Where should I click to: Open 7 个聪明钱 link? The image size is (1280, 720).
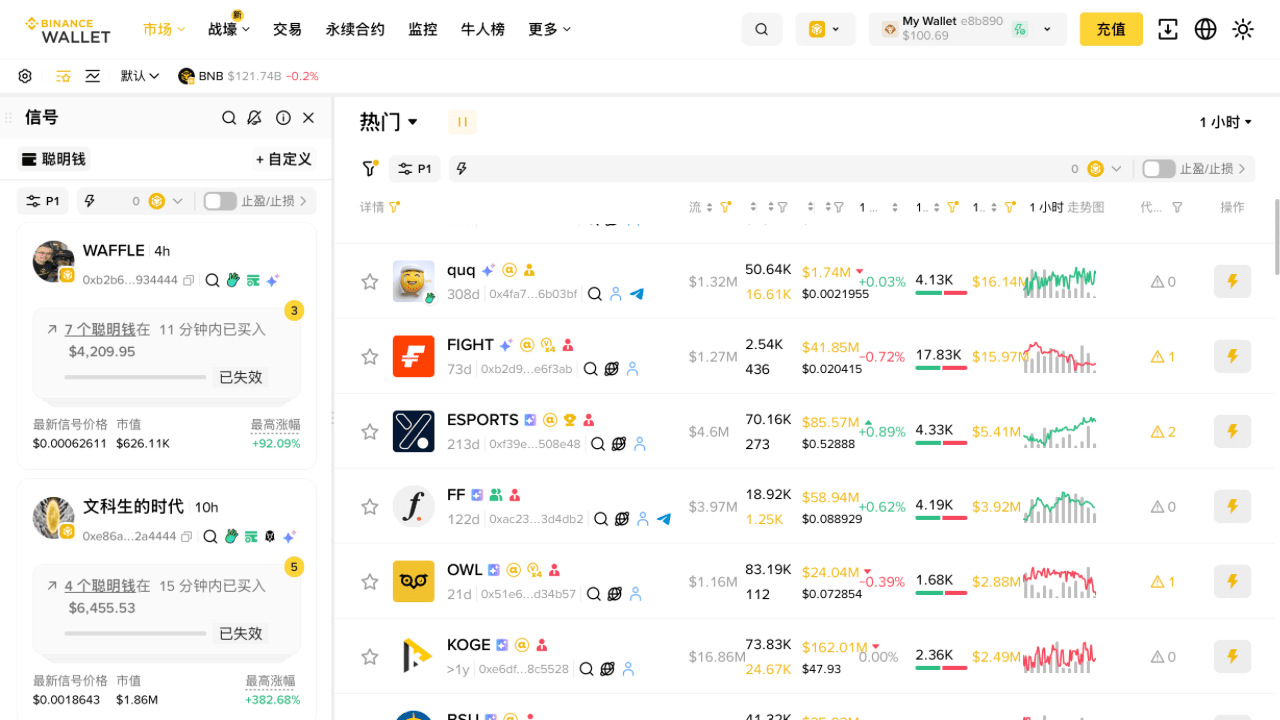(x=99, y=329)
